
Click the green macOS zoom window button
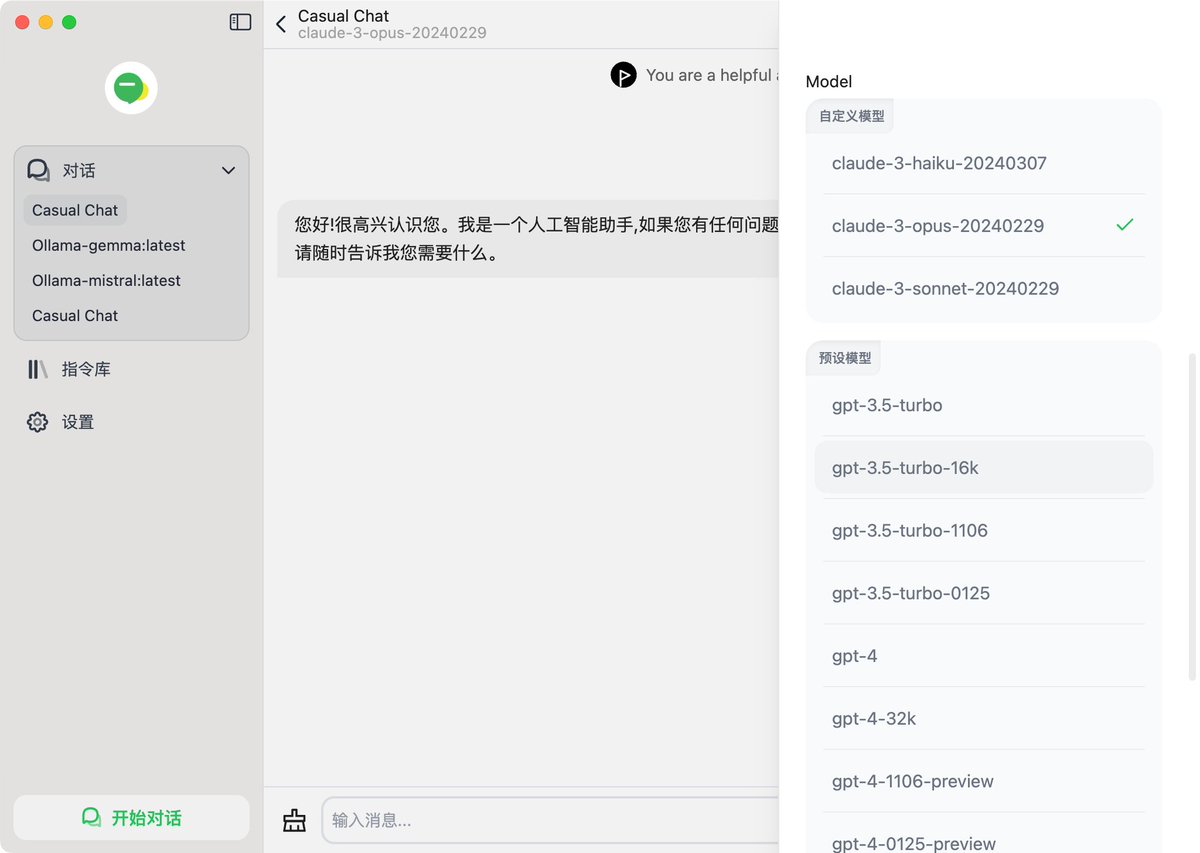69,22
